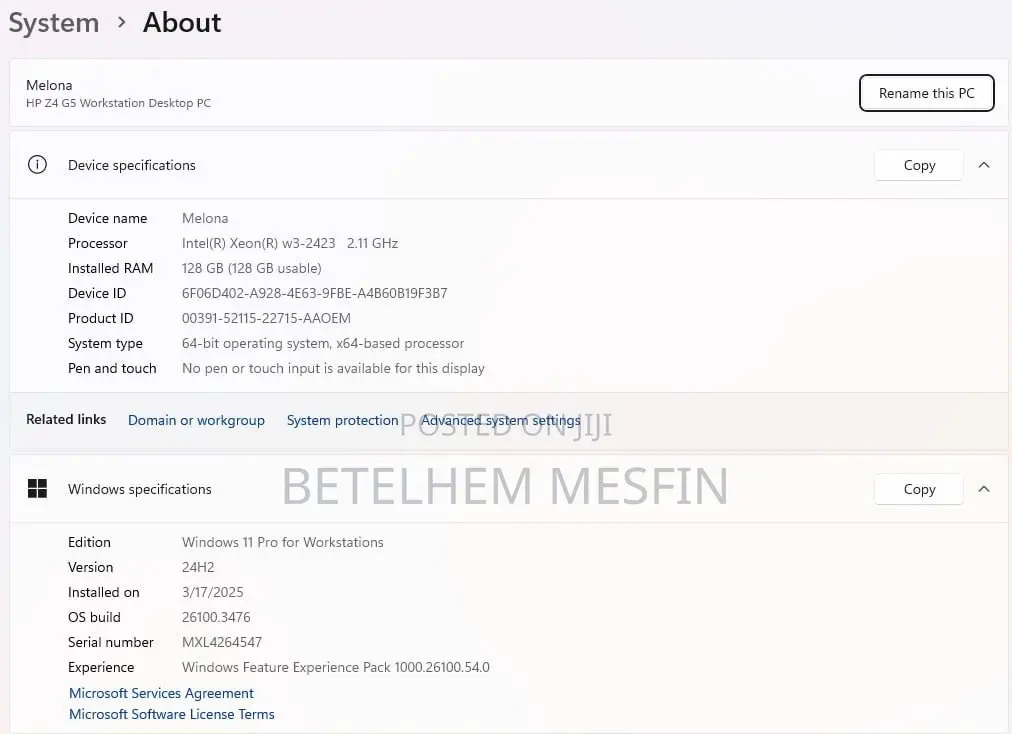Collapse the Device specifications section chevron
Image resolution: width=1012 pixels, height=734 pixels.
[x=984, y=165]
